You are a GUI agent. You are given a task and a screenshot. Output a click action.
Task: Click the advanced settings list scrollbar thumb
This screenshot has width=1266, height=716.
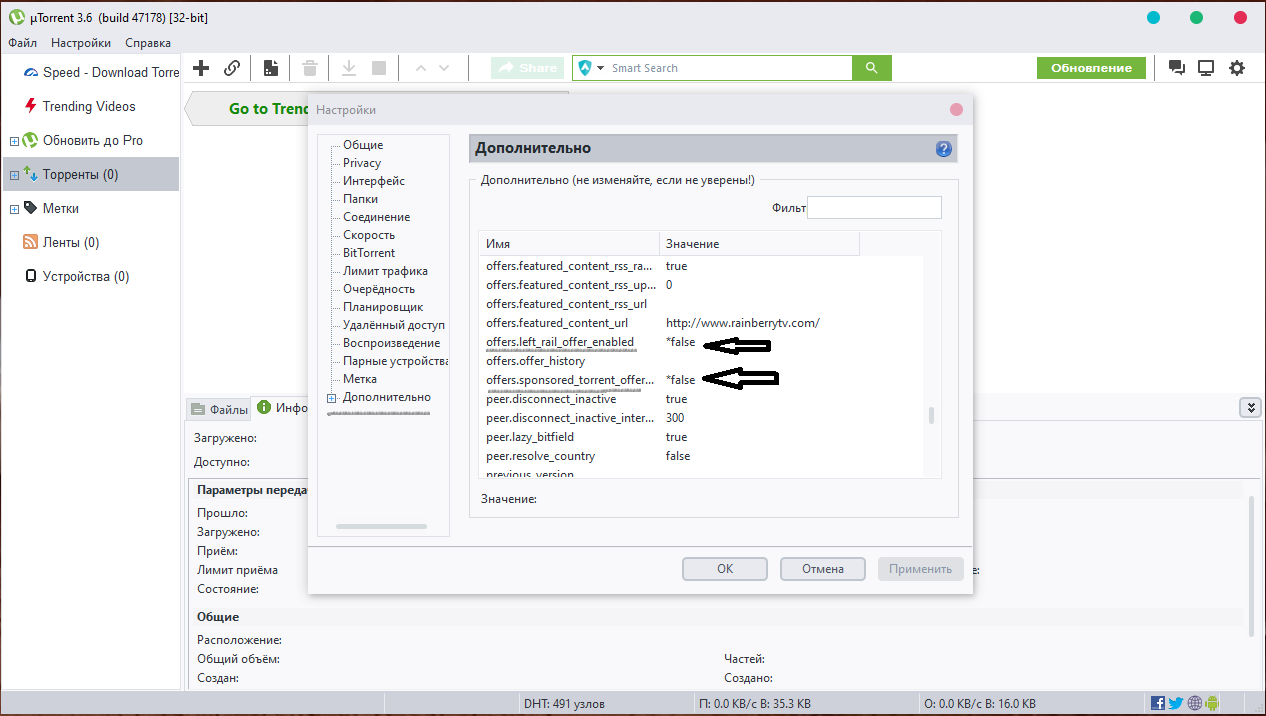coord(932,415)
